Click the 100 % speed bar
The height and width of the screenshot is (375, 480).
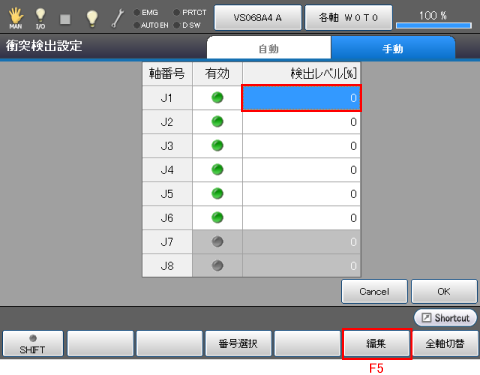coord(434,25)
